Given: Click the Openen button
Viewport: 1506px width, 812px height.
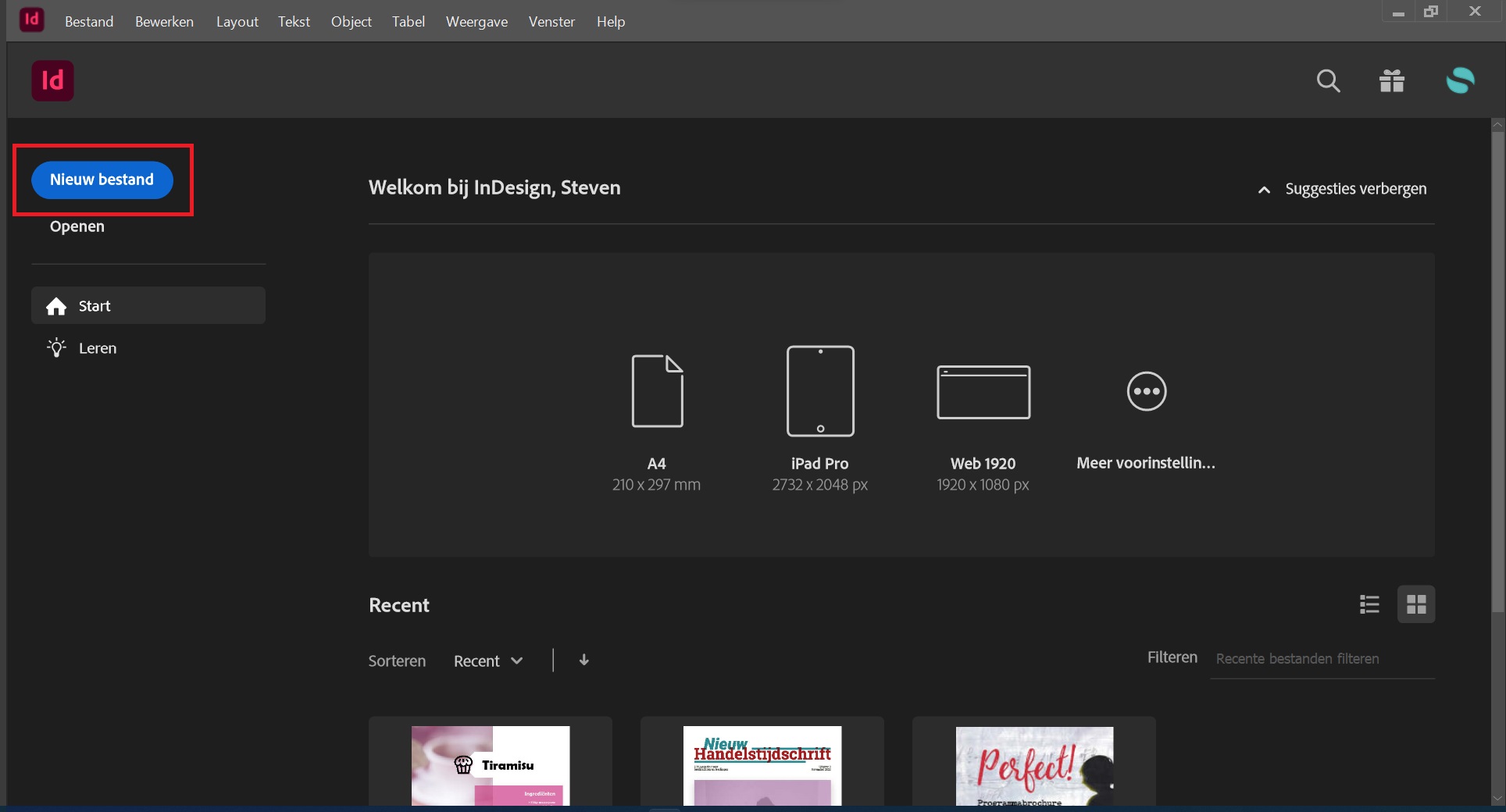Looking at the screenshot, I should [77, 226].
